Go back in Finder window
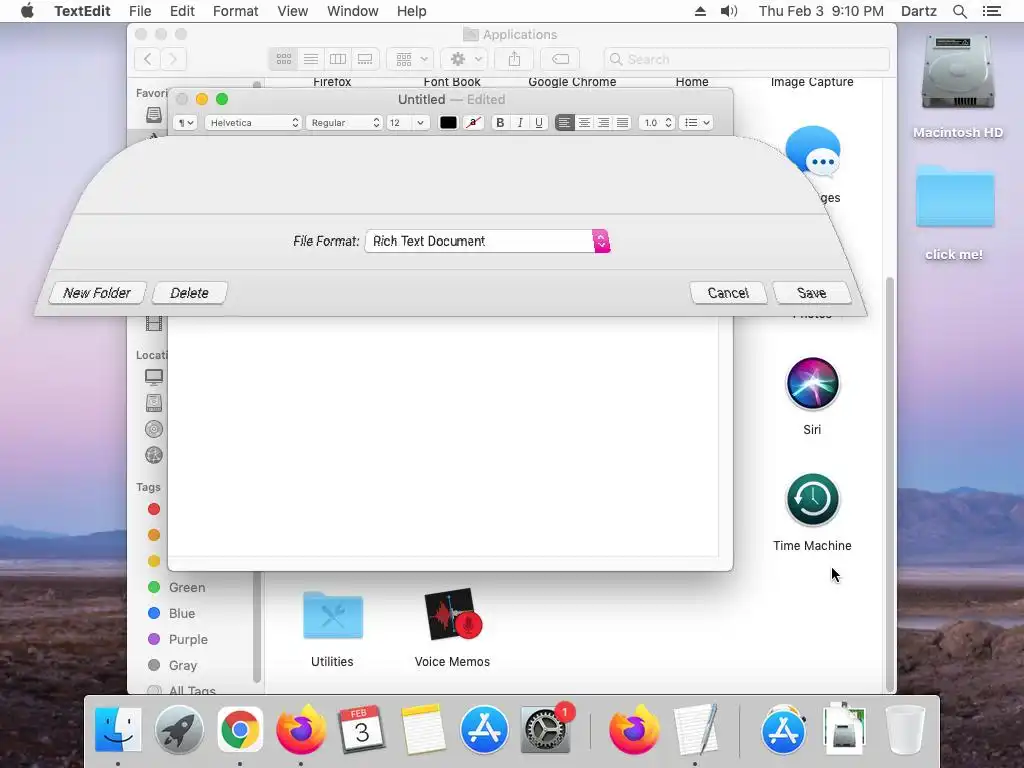1024x768 pixels. click(148, 59)
